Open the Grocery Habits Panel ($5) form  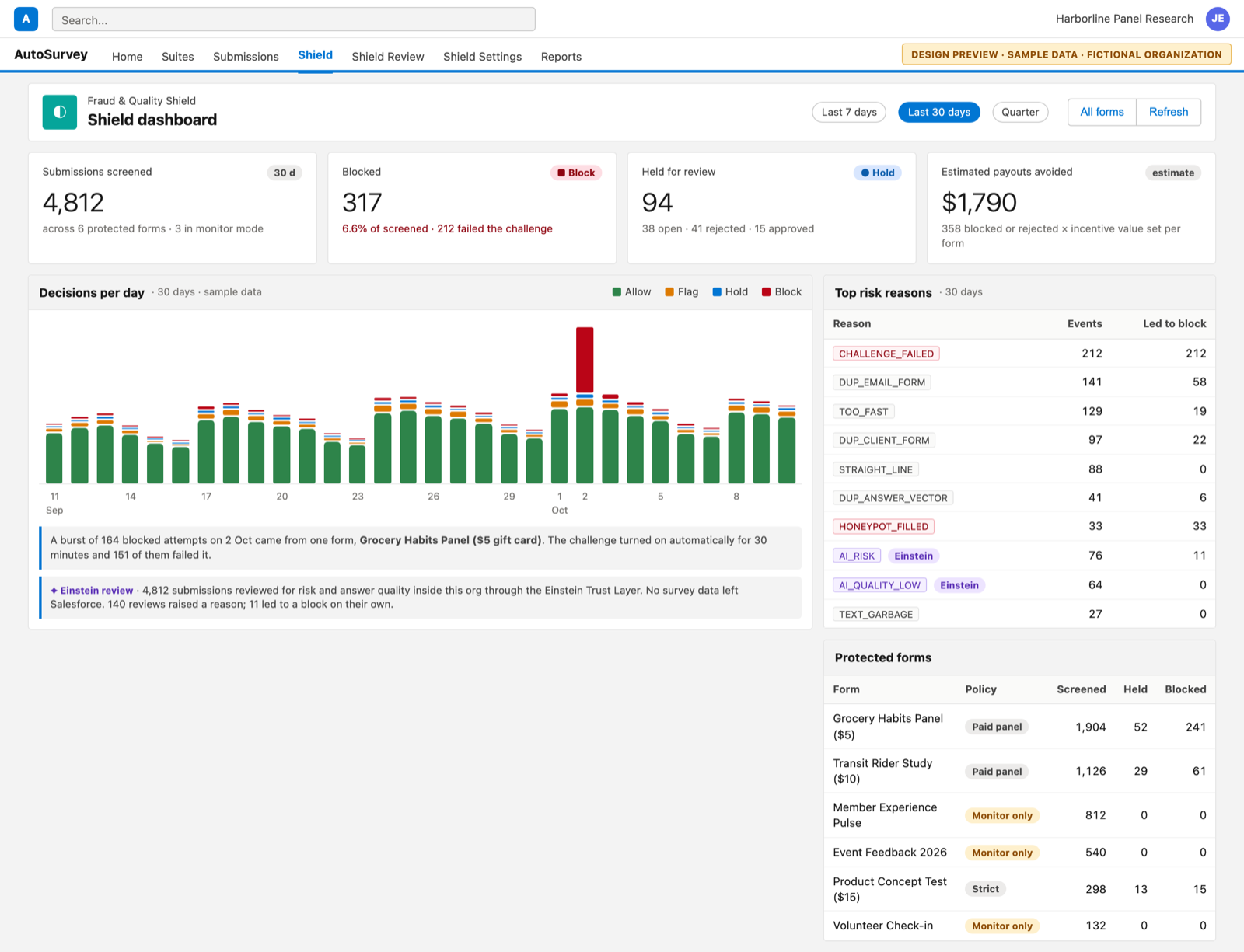click(888, 727)
